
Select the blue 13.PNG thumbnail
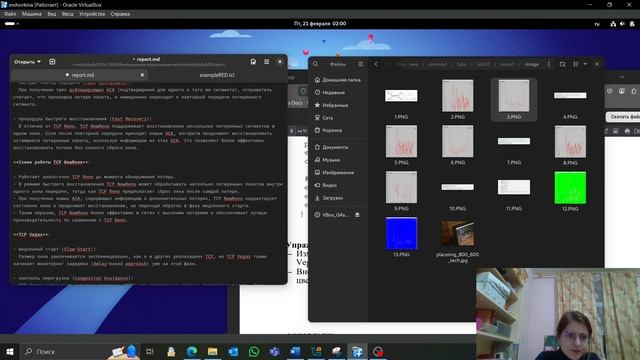point(401,233)
